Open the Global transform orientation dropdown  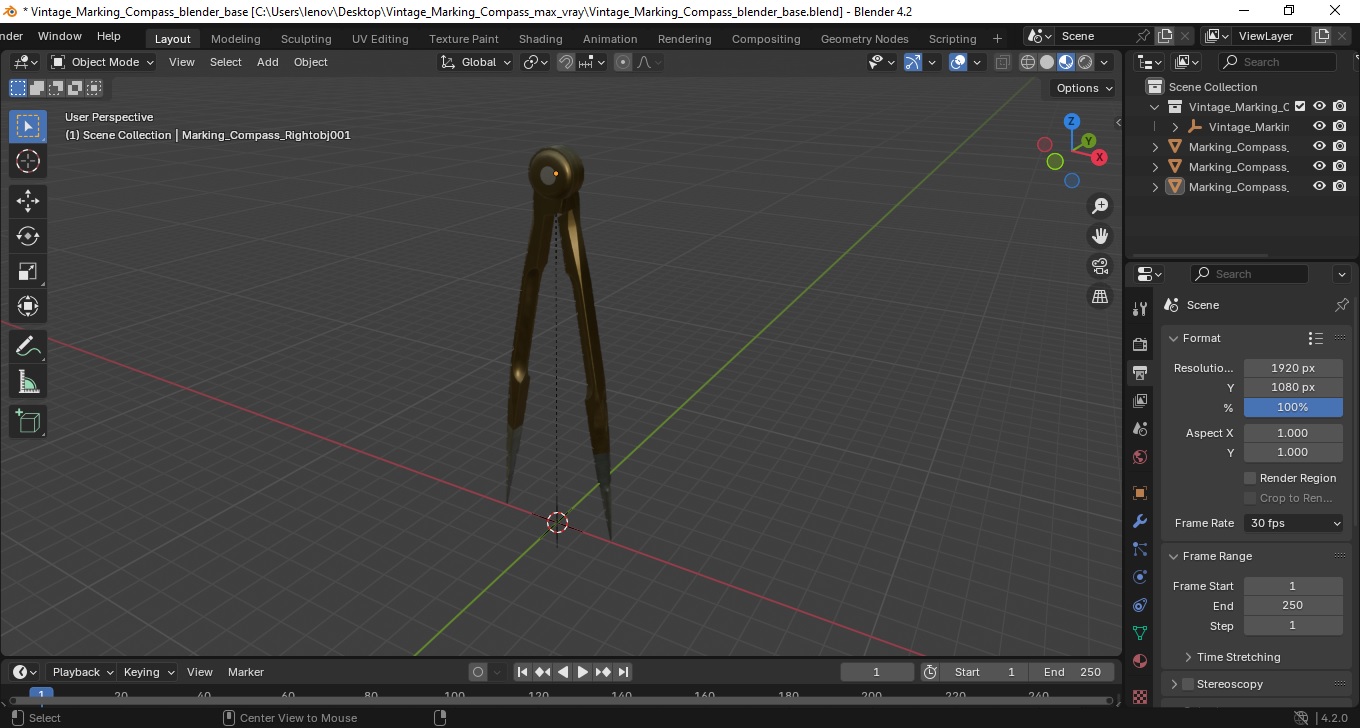point(476,62)
